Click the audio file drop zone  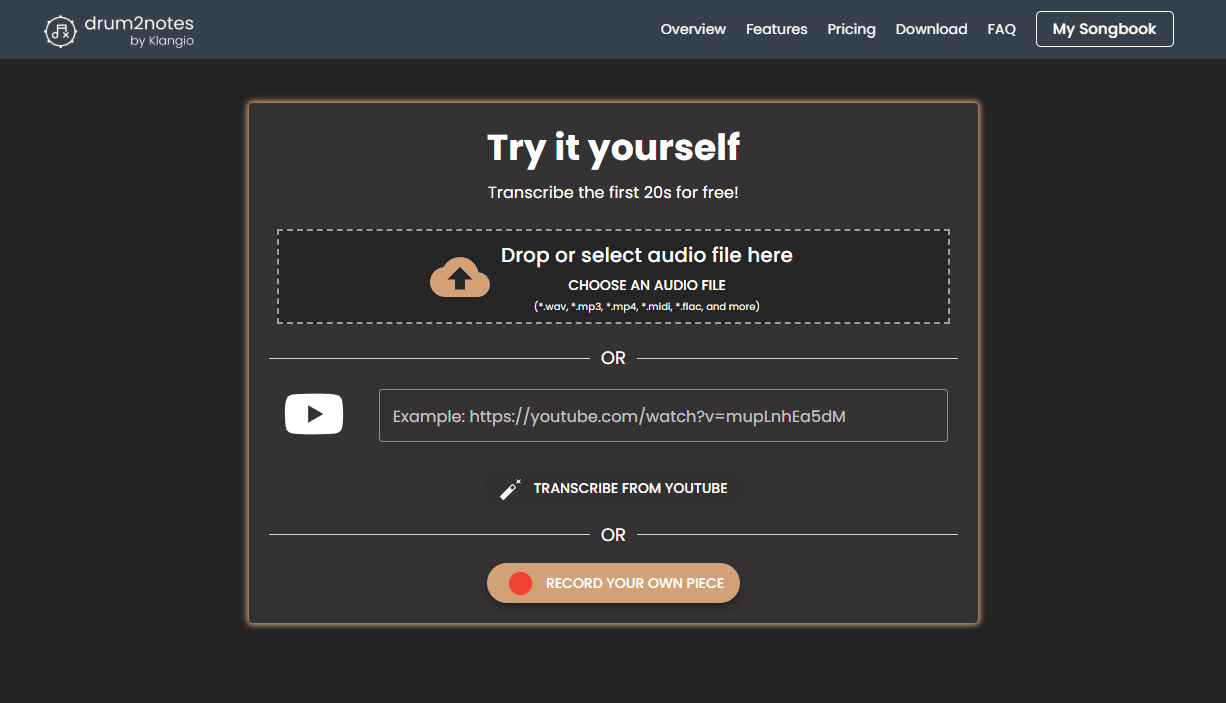[613, 276]
